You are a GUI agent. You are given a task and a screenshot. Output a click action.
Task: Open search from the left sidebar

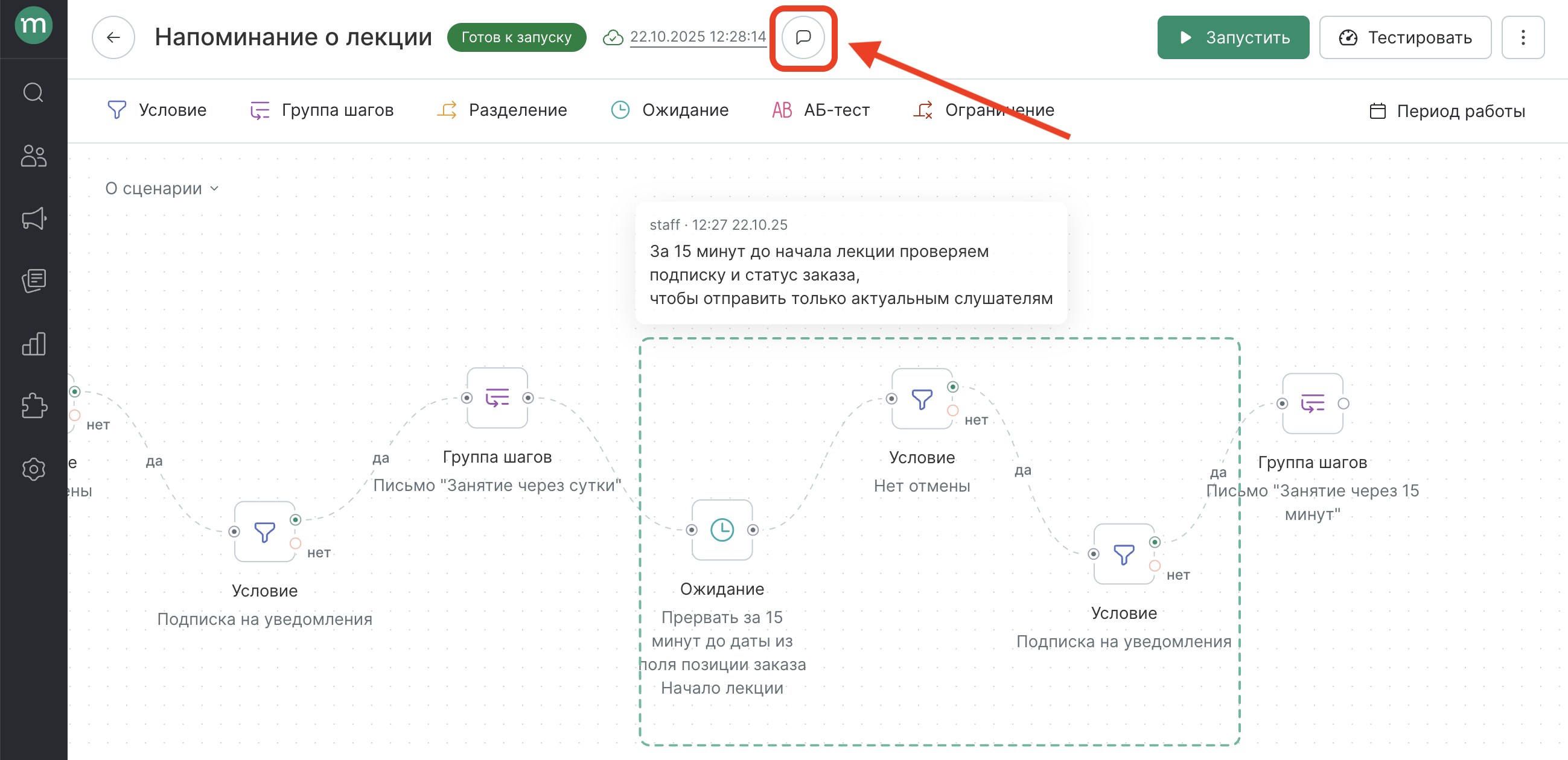33,92
